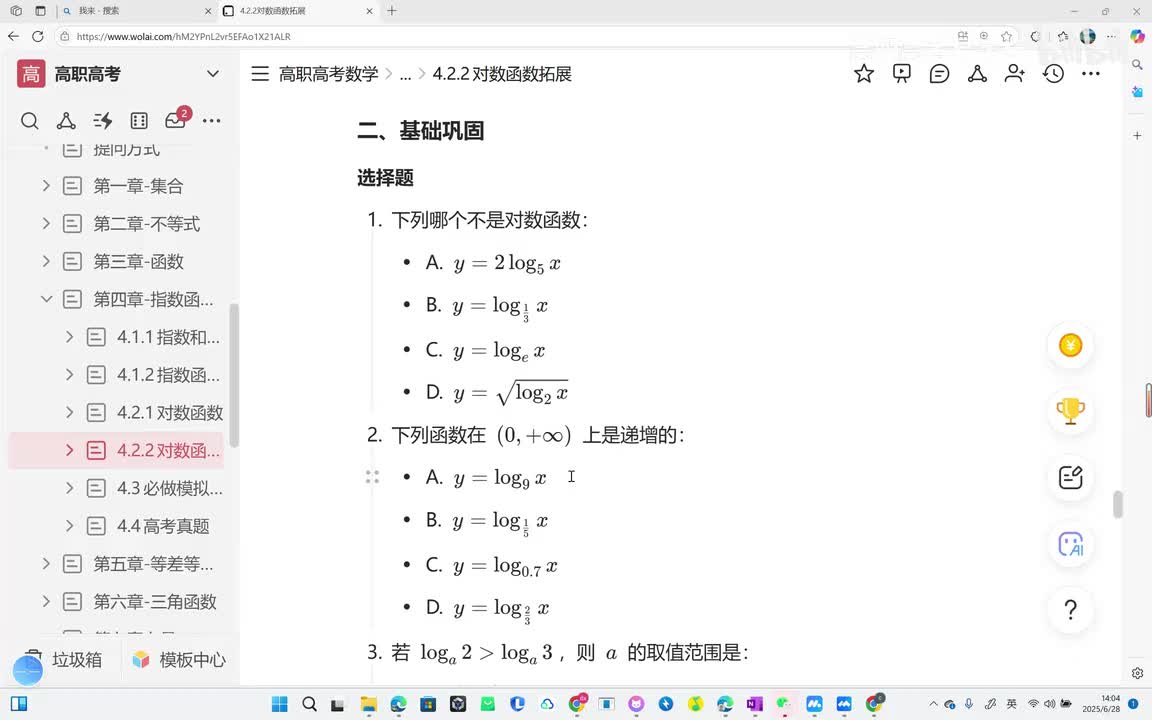Image resolution: width=1152 pixels, height=720 pixels.
Task: Open the 垃圾箱 trash
Action: tap(63, 660)
